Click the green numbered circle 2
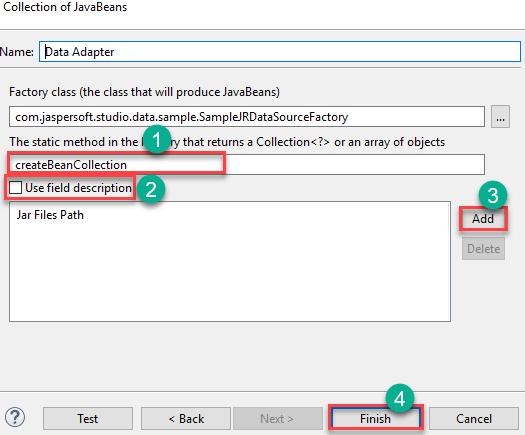This screenshot has height=435, width=525. coord(151,189)
